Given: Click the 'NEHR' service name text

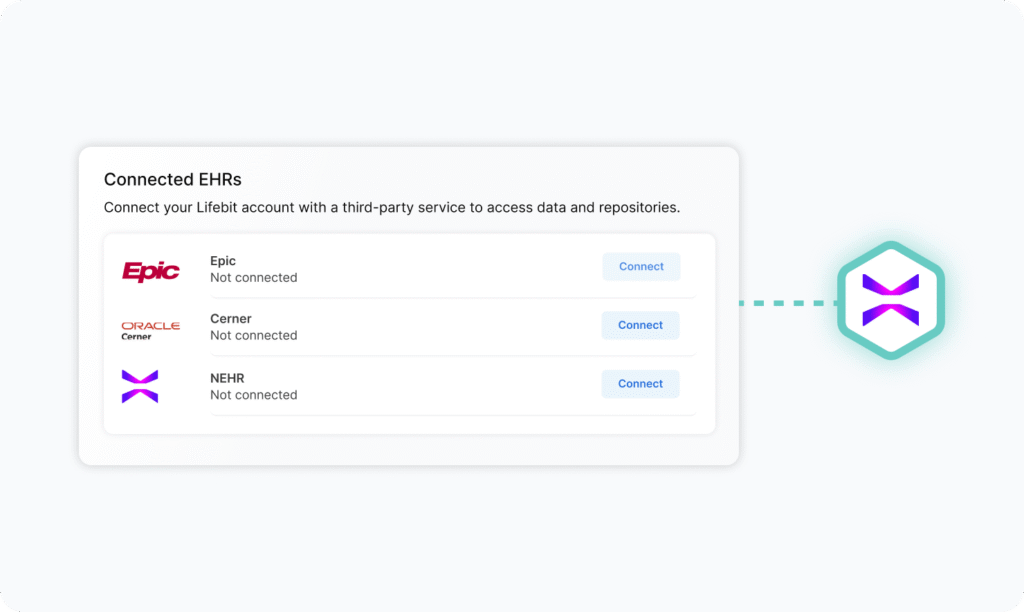Looking at the screenshot, I should [x=227, y=378].
